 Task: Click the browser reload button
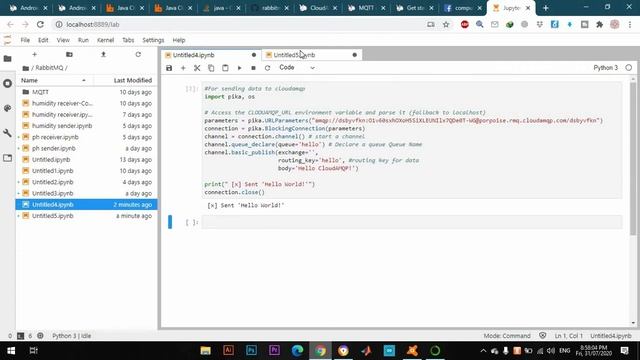coord(40,24)
